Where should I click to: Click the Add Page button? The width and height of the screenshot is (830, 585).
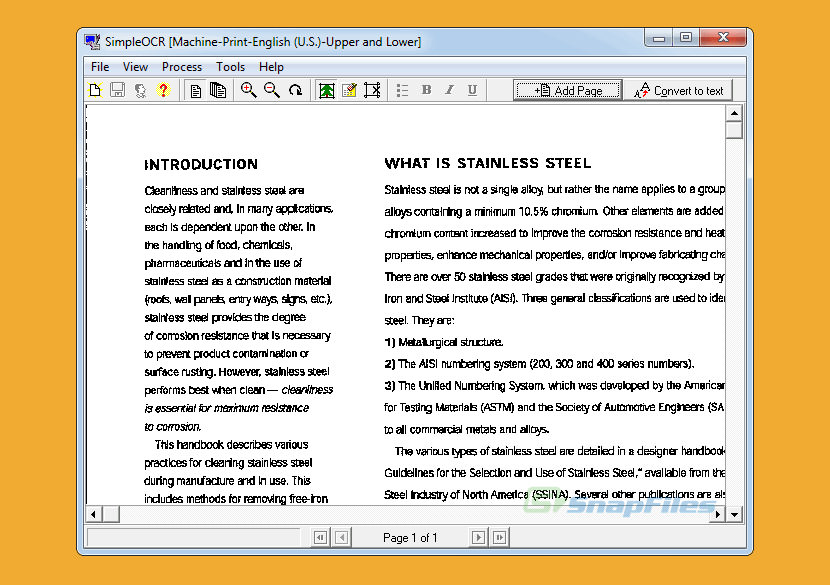point(568,91)
